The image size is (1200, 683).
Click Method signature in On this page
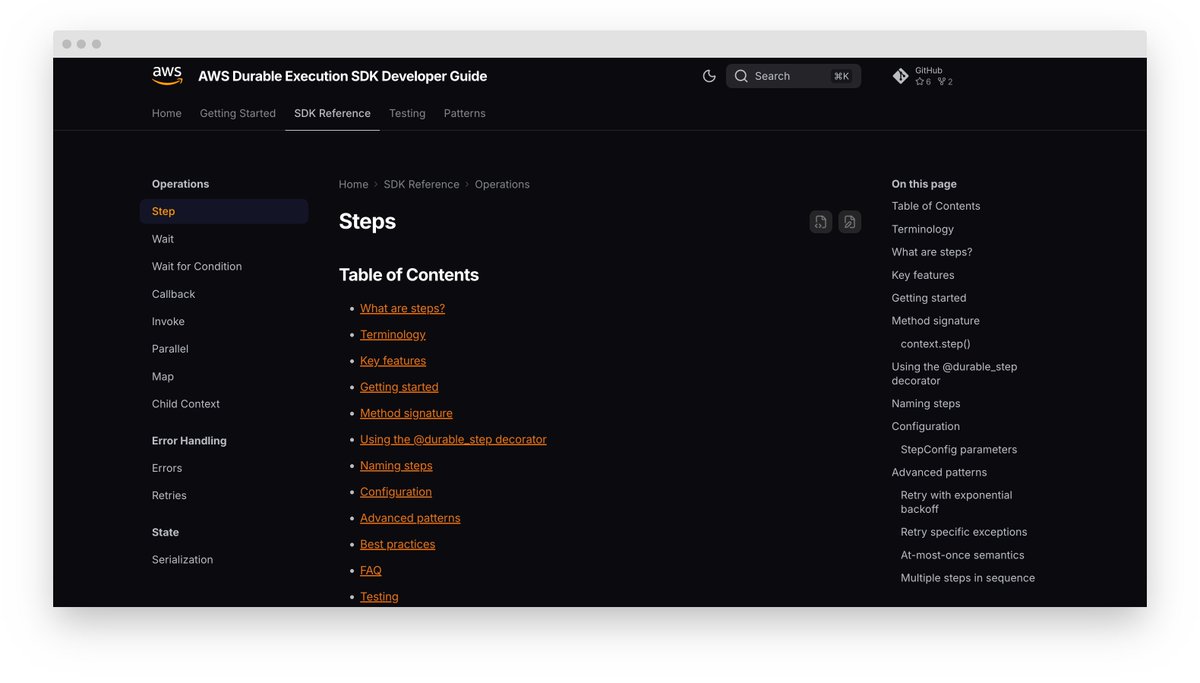(x=936, y=321)
